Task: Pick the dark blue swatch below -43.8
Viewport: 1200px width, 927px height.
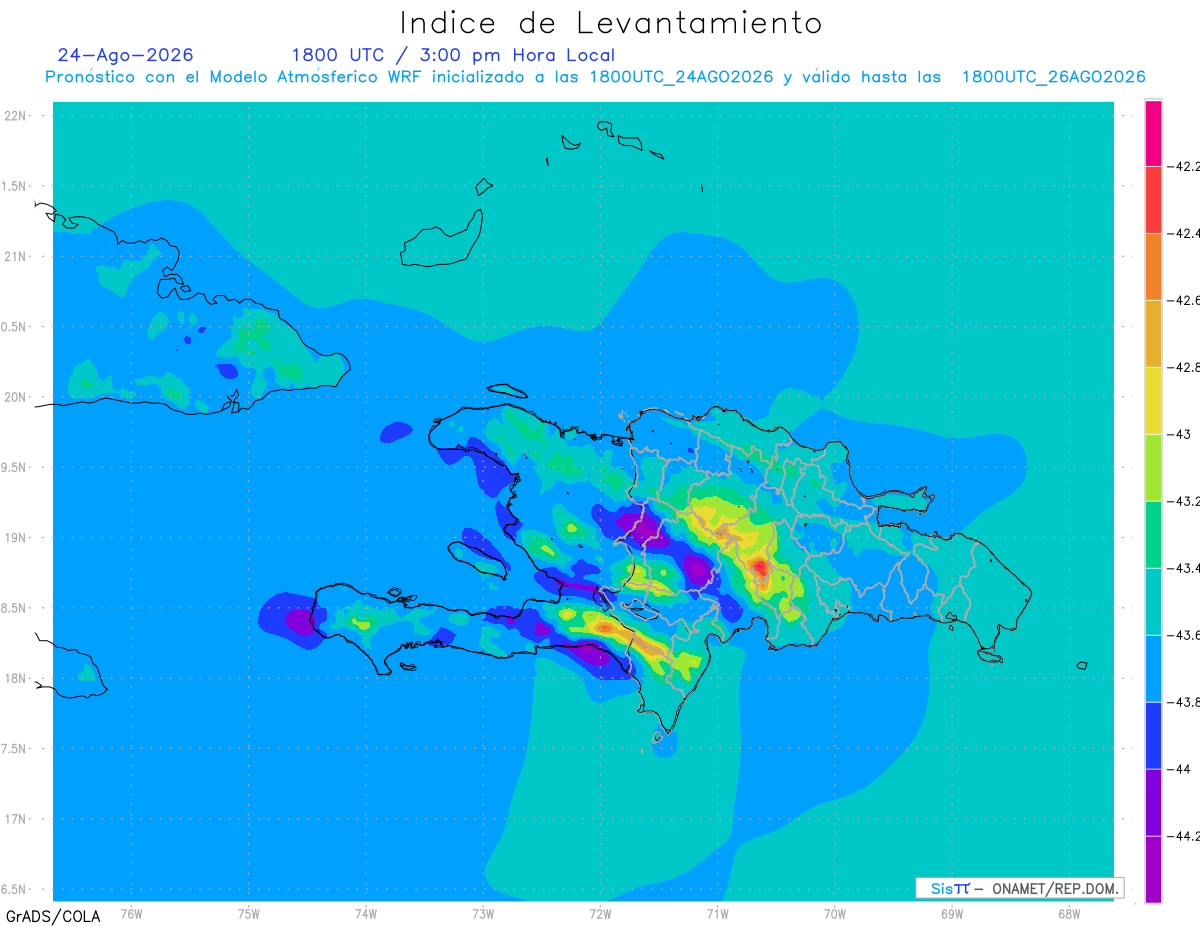Action: (x=1153, y=736)
